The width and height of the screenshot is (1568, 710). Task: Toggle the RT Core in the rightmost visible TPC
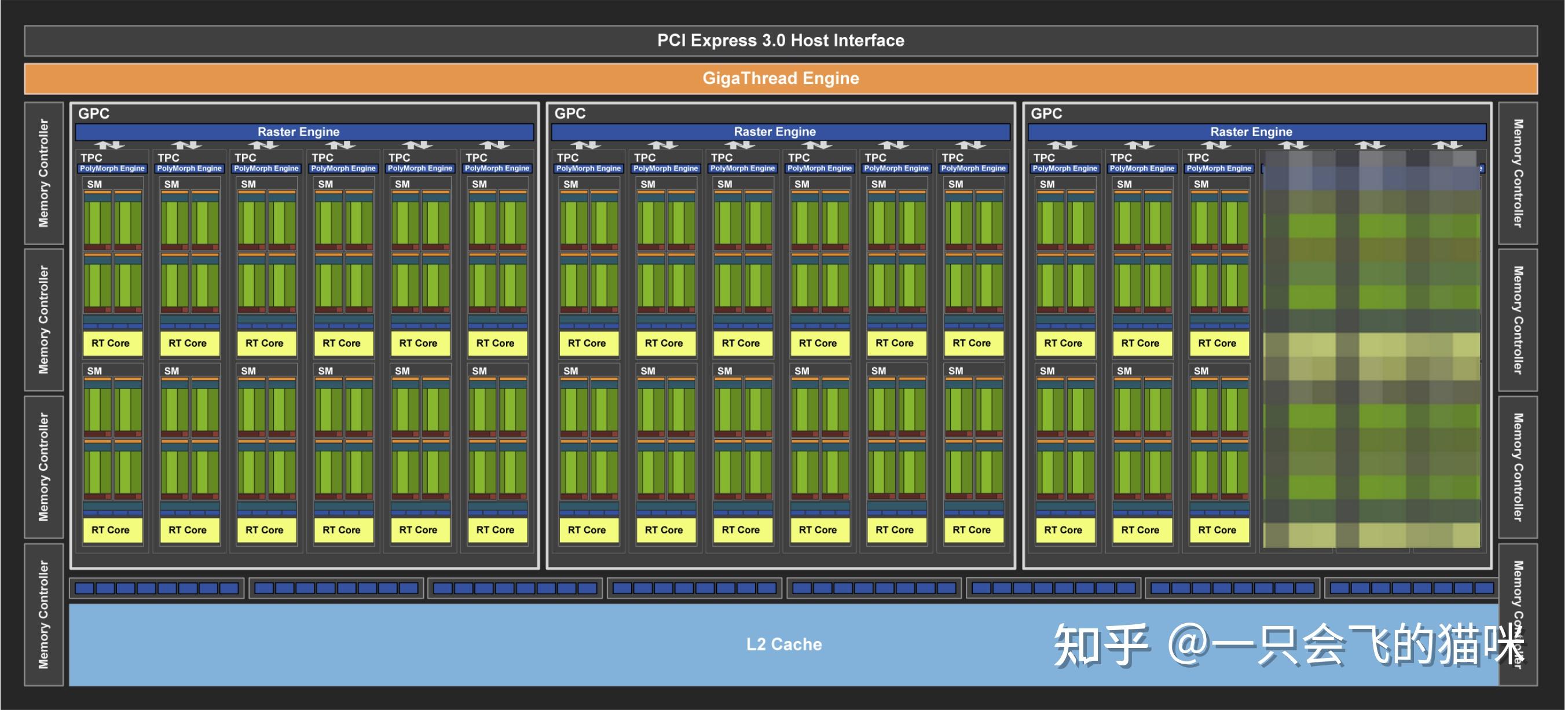(x=1219, y=343)
